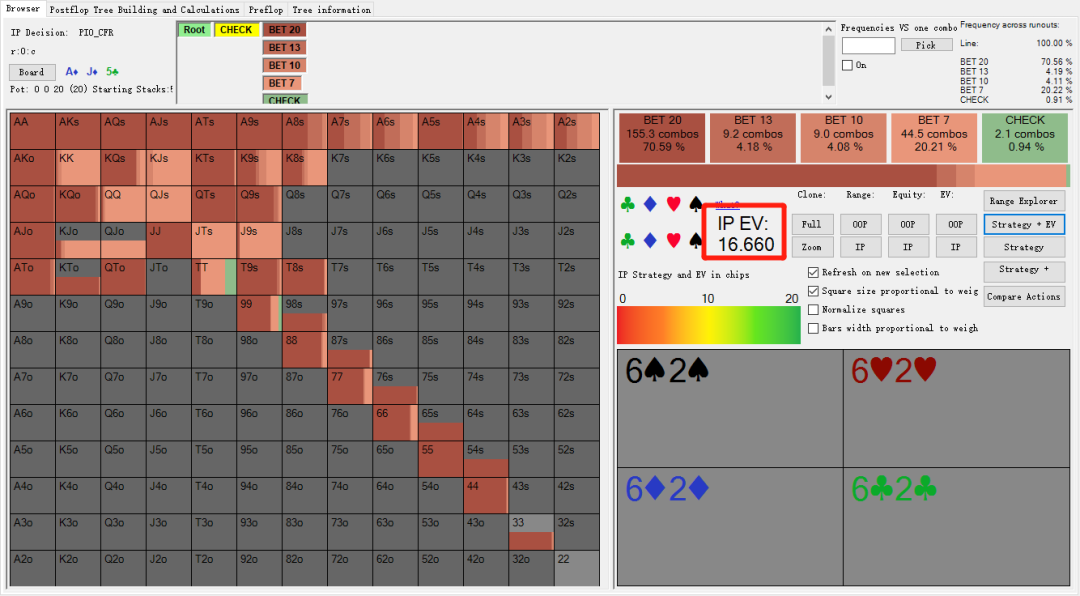The height and width of the screenshot is (596, 1080).
Task: Click the overall strategy frequency bar
Action: point(844,176)
